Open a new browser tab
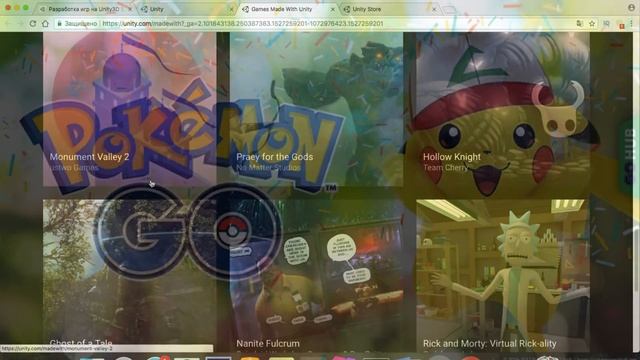This screenshot has height=360, width=640. click(x=449, y=9)
